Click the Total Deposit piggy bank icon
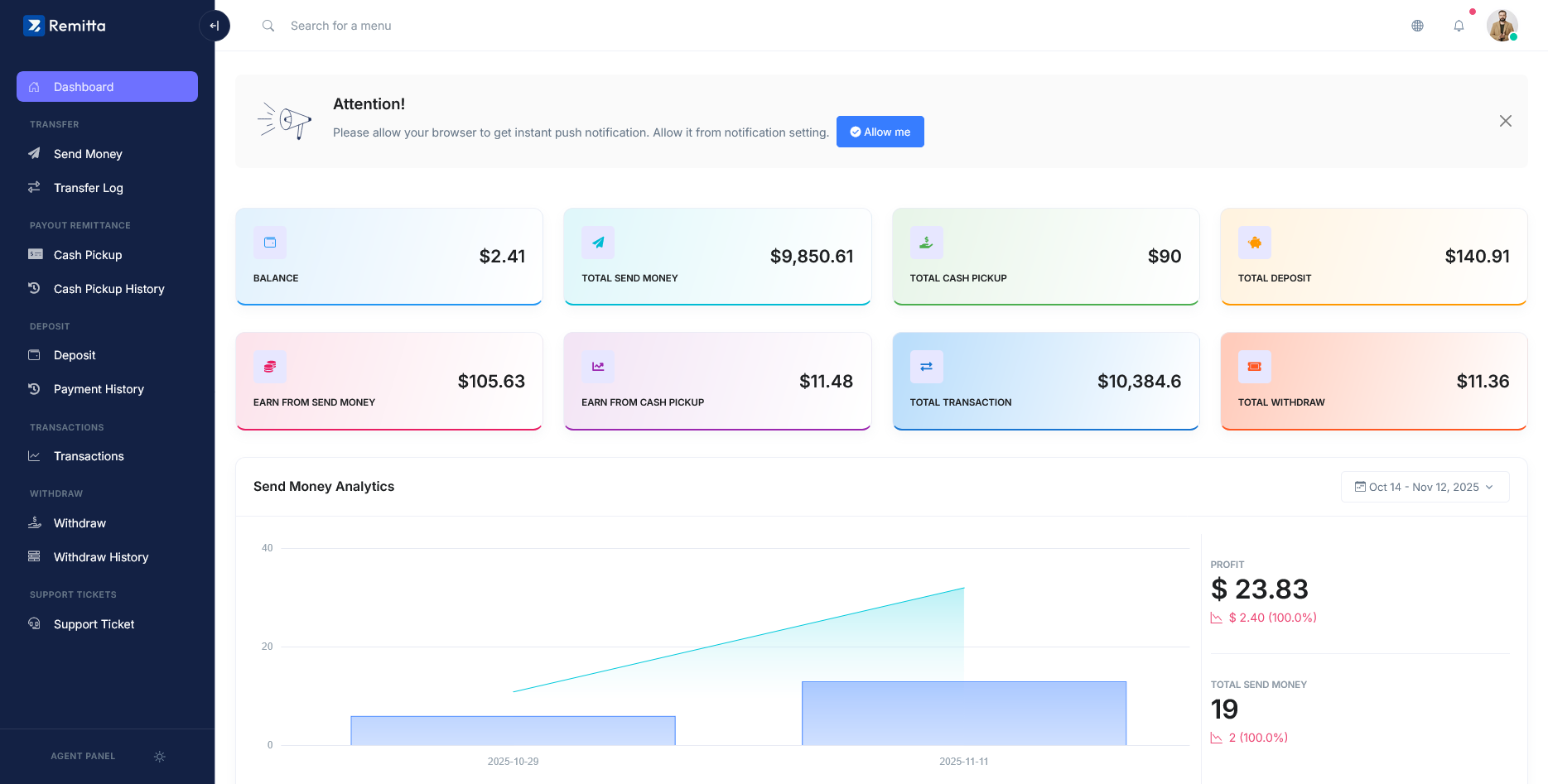 tap(1254, 243)
